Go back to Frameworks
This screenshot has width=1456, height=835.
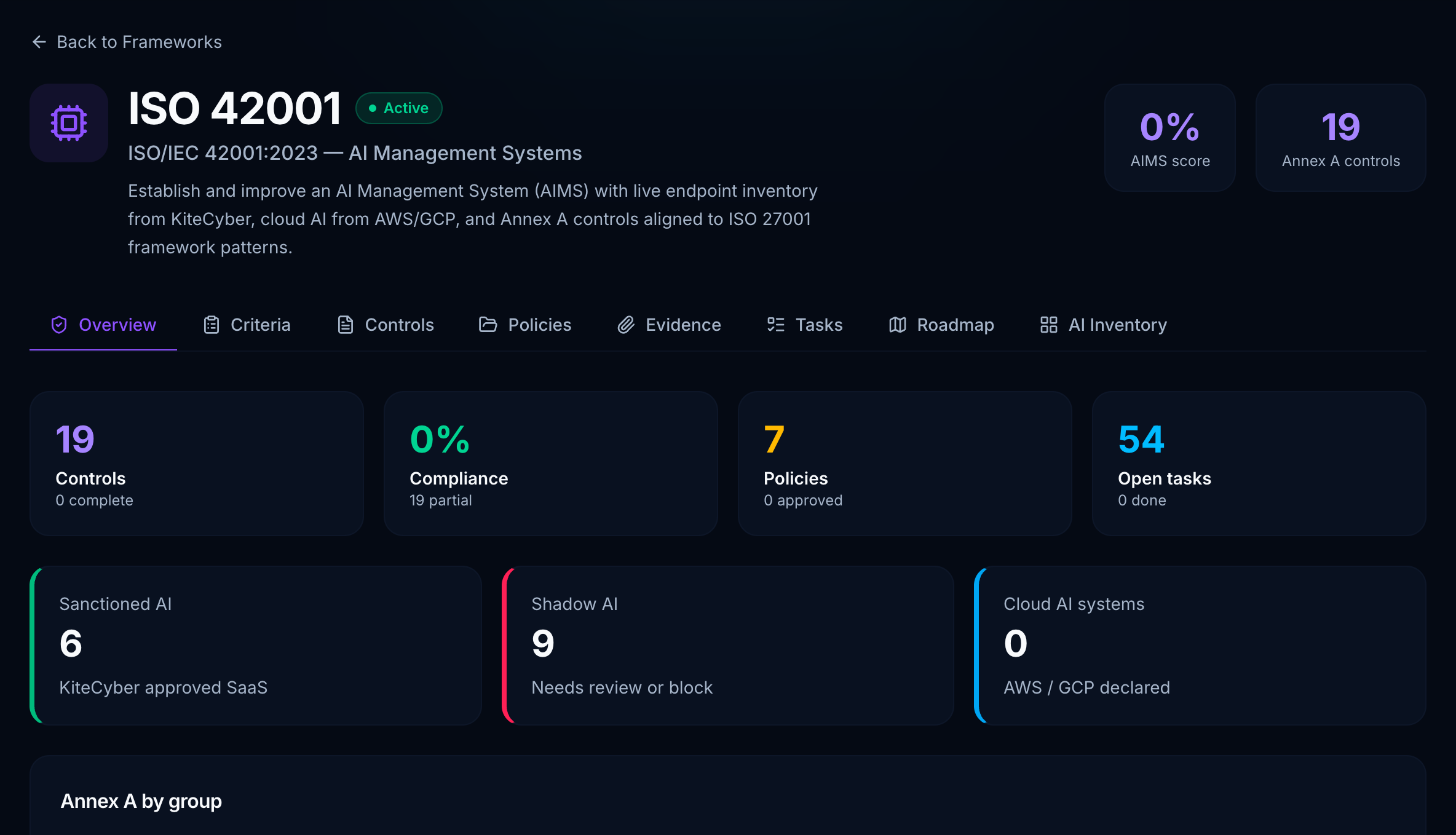[127, 42]
